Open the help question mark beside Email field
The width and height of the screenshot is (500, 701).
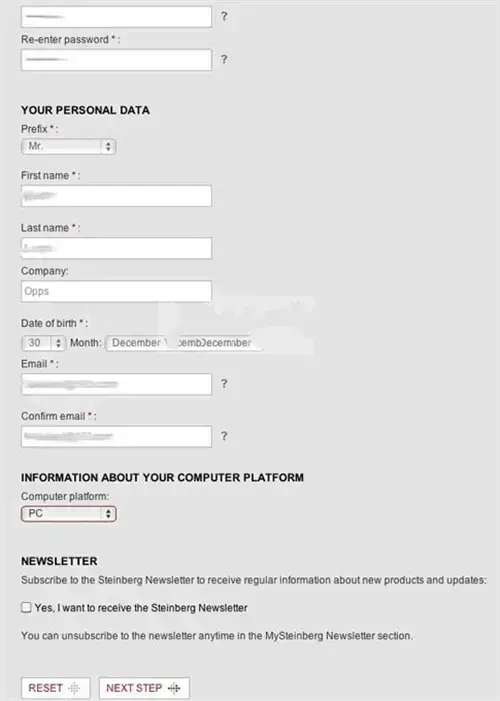pos(224,384)
